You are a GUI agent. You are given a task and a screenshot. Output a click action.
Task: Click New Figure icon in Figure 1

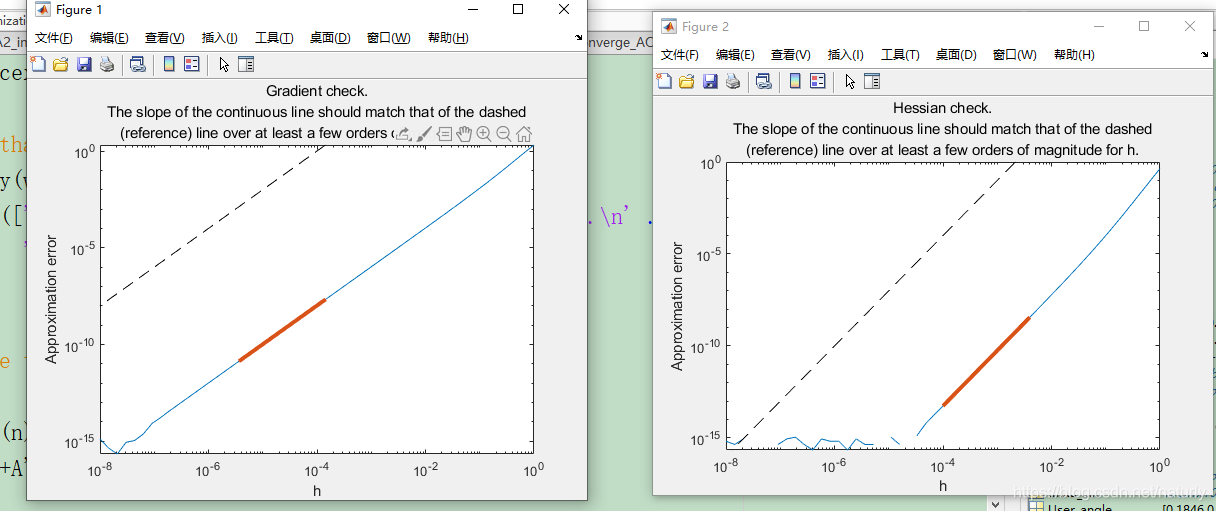coord(38,65)
